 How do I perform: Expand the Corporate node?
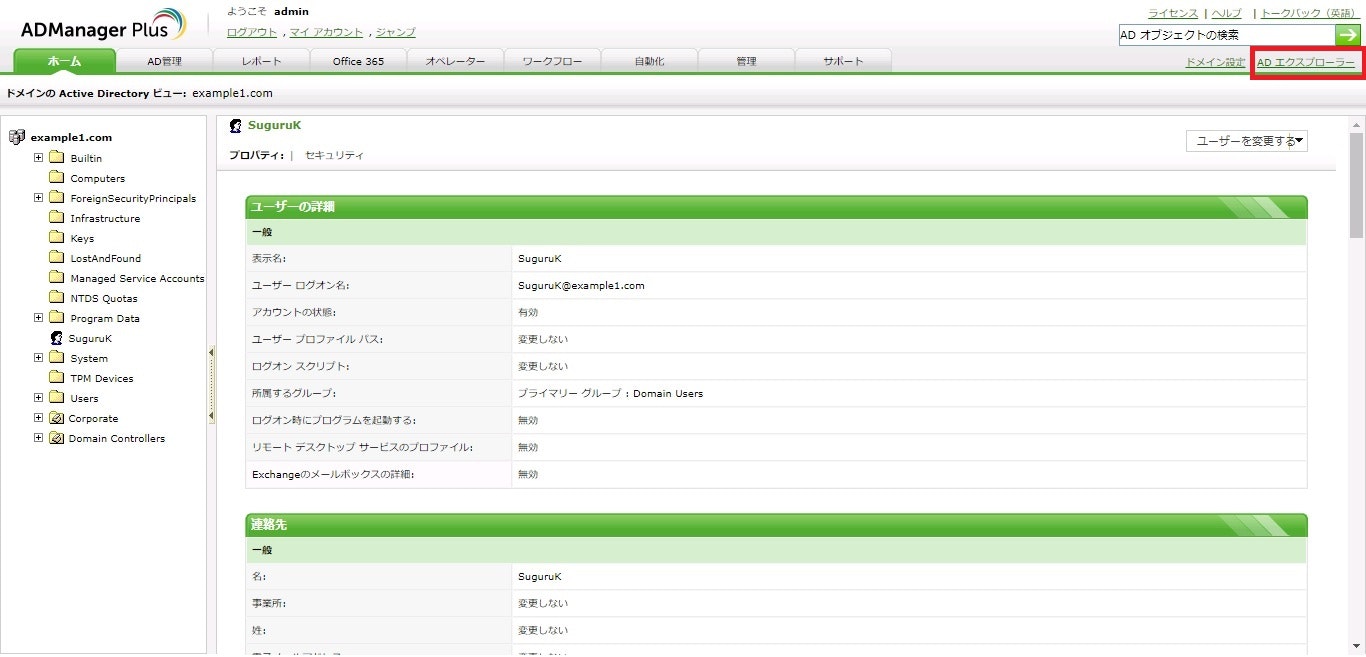39,417
